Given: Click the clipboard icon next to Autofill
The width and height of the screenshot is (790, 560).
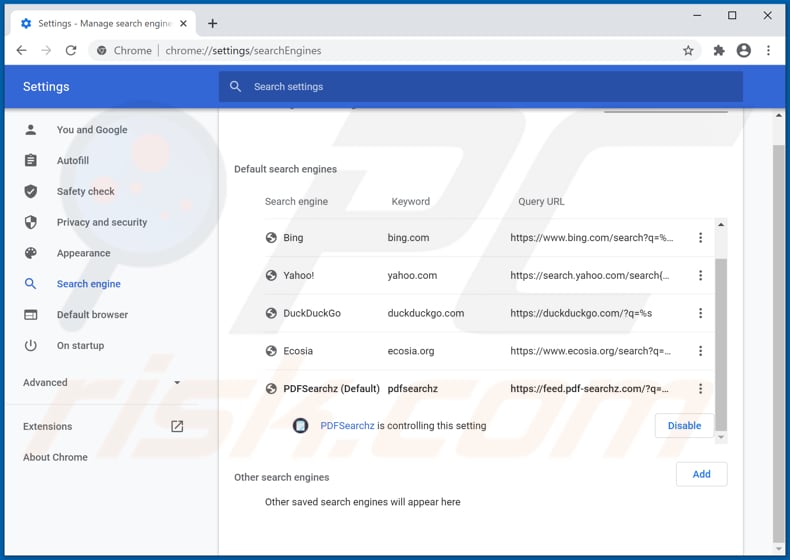Looking at the screenshot, I should pyautogui.click(x=31, y=160).
